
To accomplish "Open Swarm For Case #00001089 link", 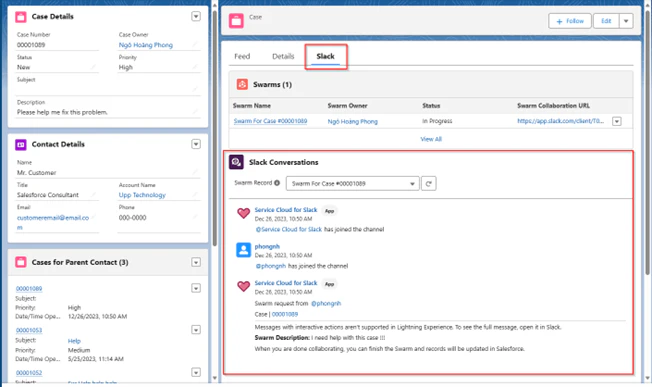I will point(270,121).
